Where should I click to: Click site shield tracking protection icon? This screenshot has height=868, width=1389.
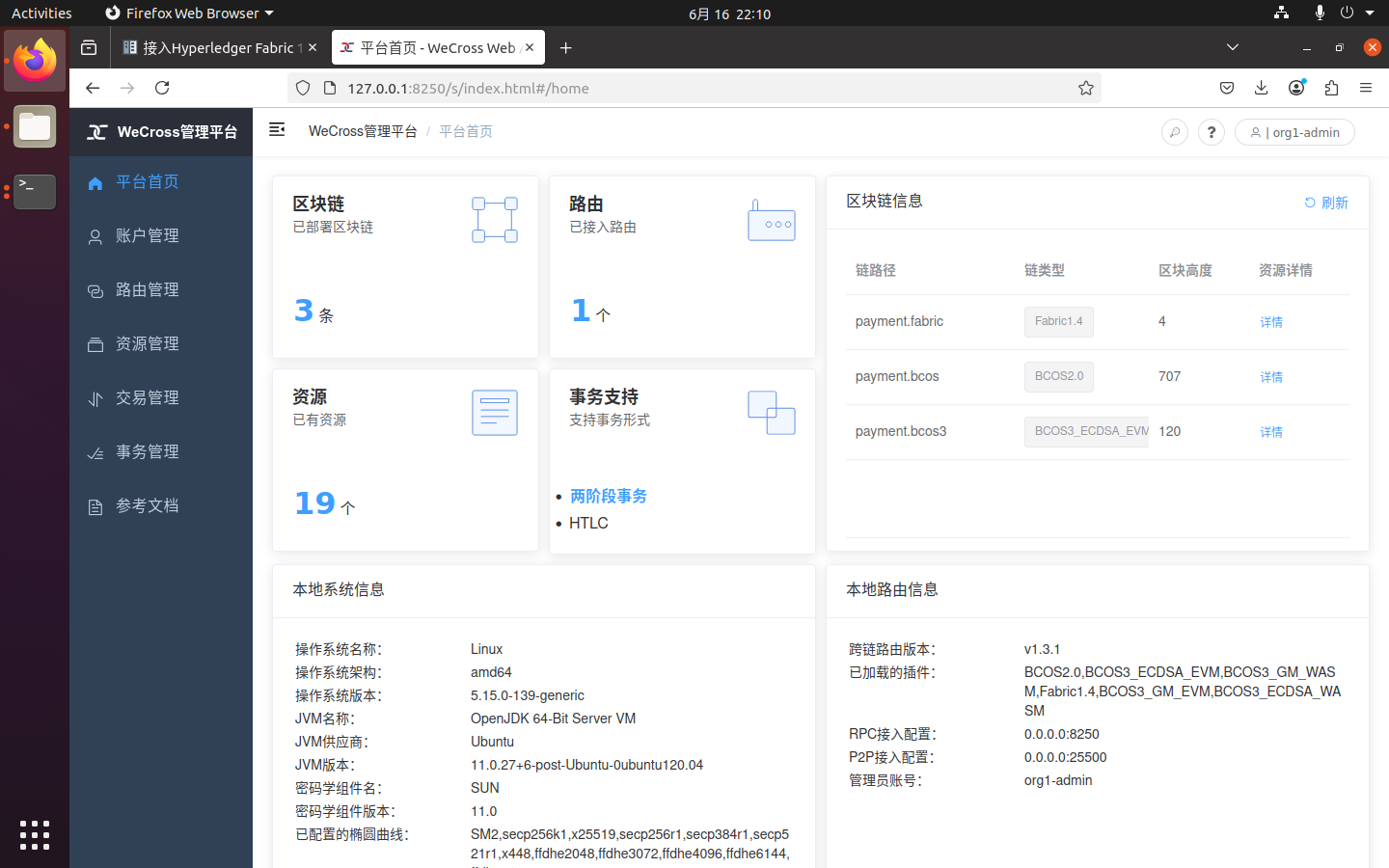[x=303, y=88]
